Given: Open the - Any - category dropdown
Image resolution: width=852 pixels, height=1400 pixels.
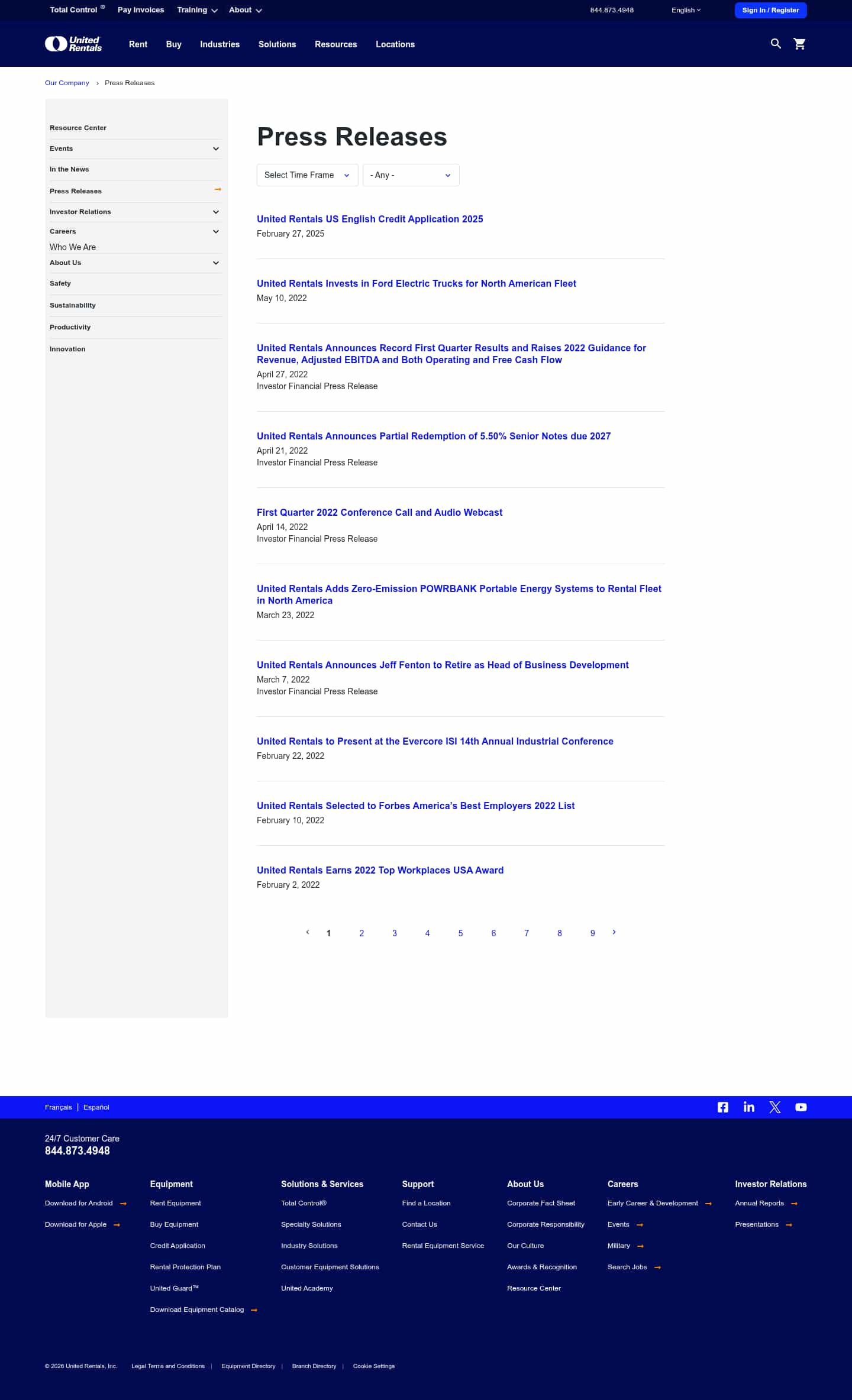Looking at the screenshot, I should point(411,175).
